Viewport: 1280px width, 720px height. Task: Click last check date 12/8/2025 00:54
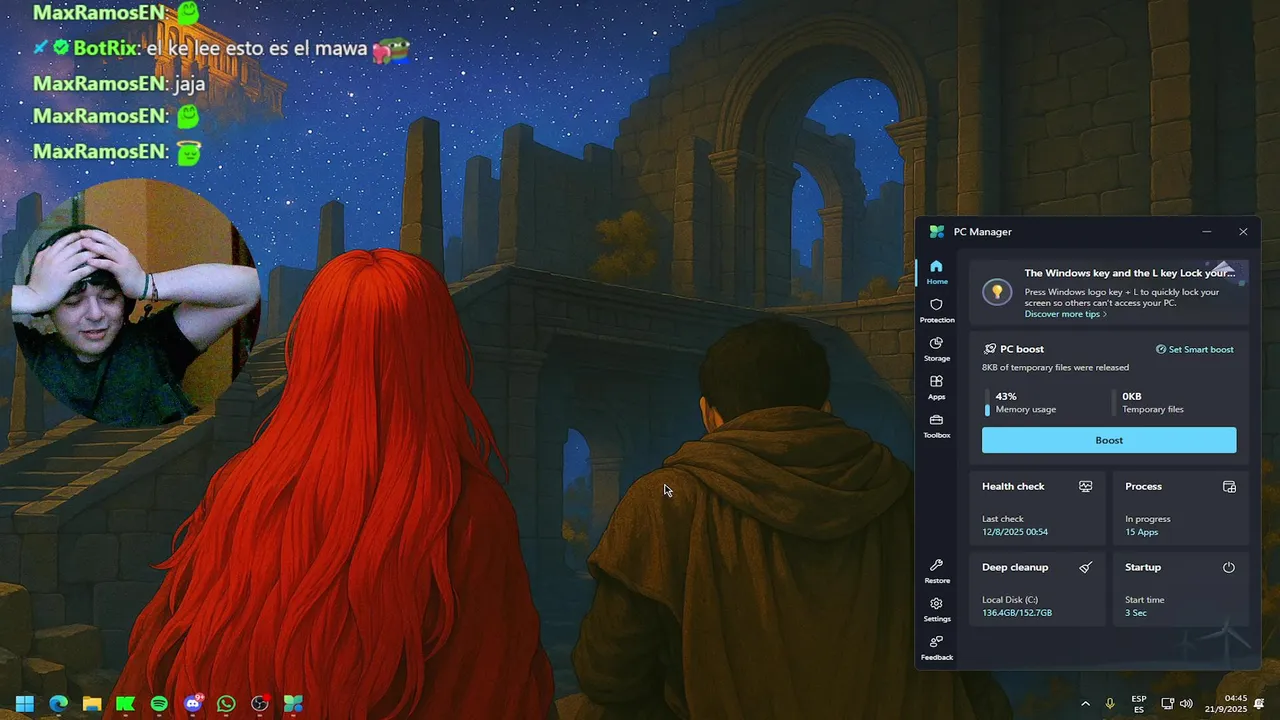tap(1015, 532)
